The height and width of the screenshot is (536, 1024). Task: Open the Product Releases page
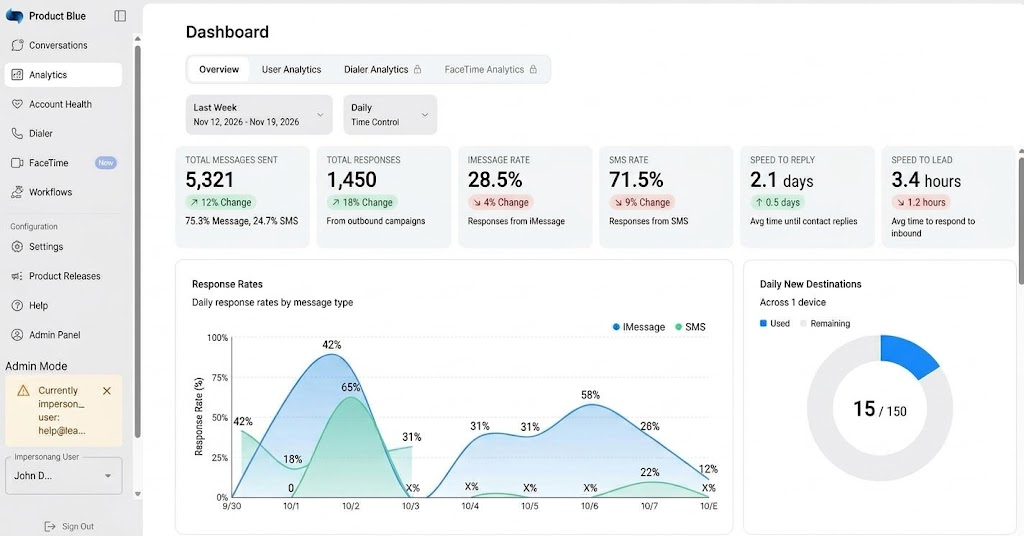click(63, 276)
